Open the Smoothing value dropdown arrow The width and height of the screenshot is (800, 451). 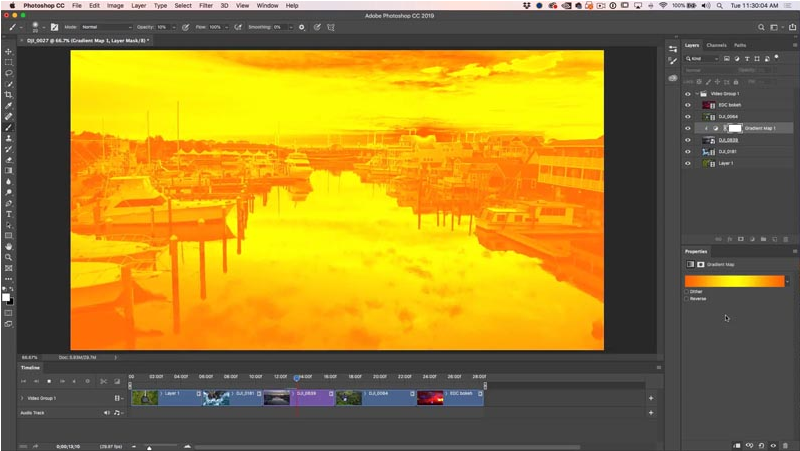click(x=291, y=27)
